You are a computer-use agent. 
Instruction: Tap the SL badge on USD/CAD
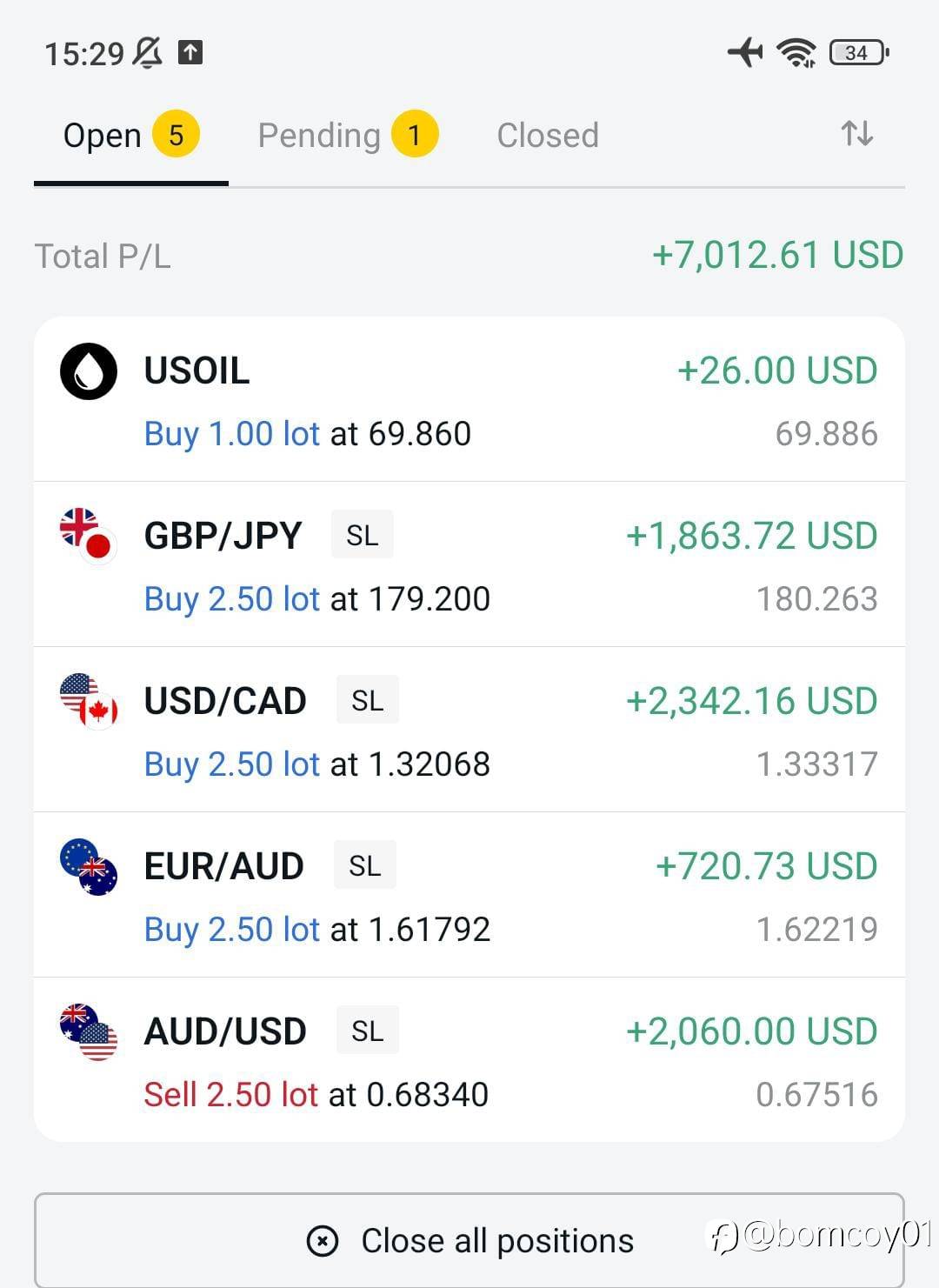(368, 700)
